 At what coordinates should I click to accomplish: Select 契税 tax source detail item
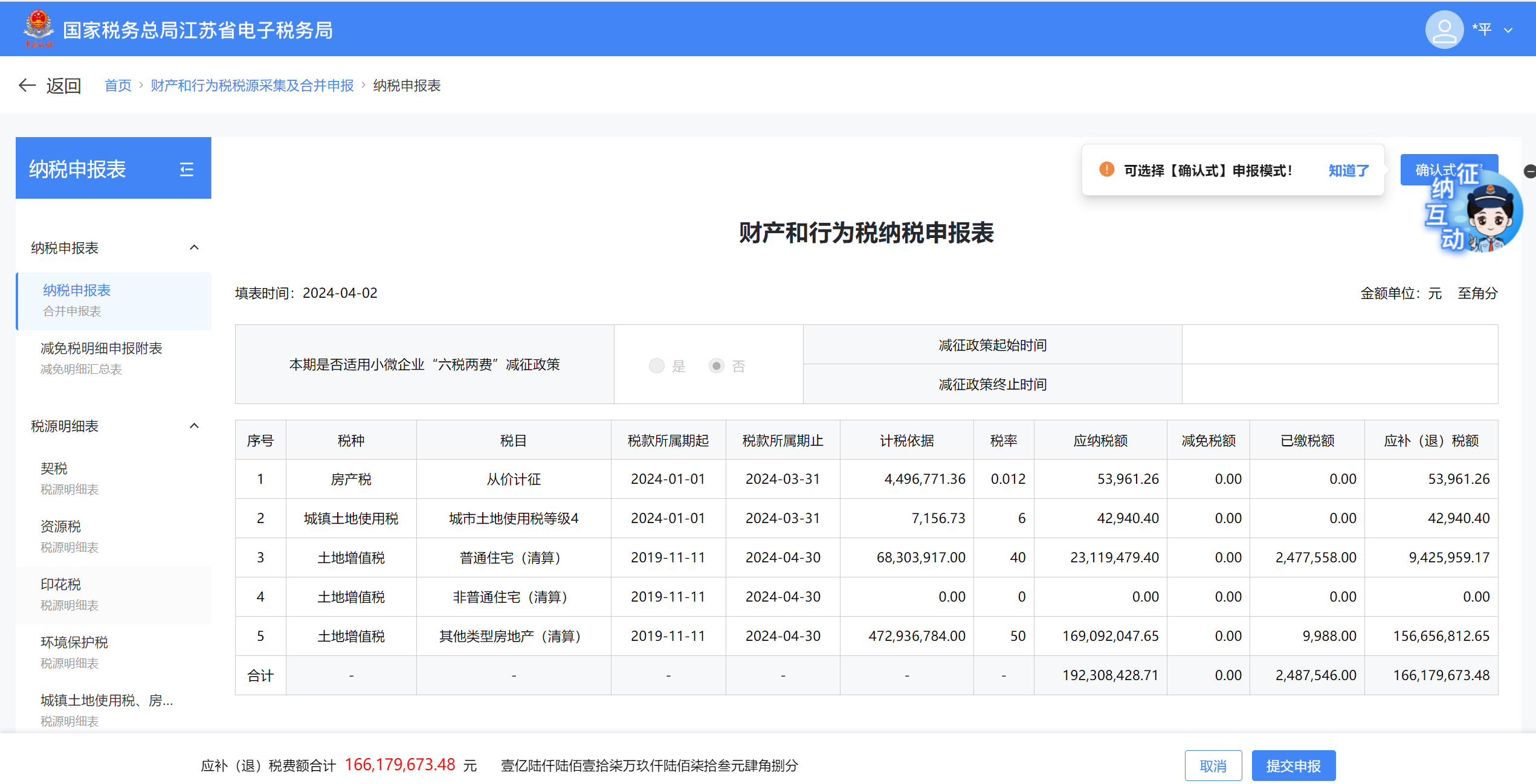(54, 469)
